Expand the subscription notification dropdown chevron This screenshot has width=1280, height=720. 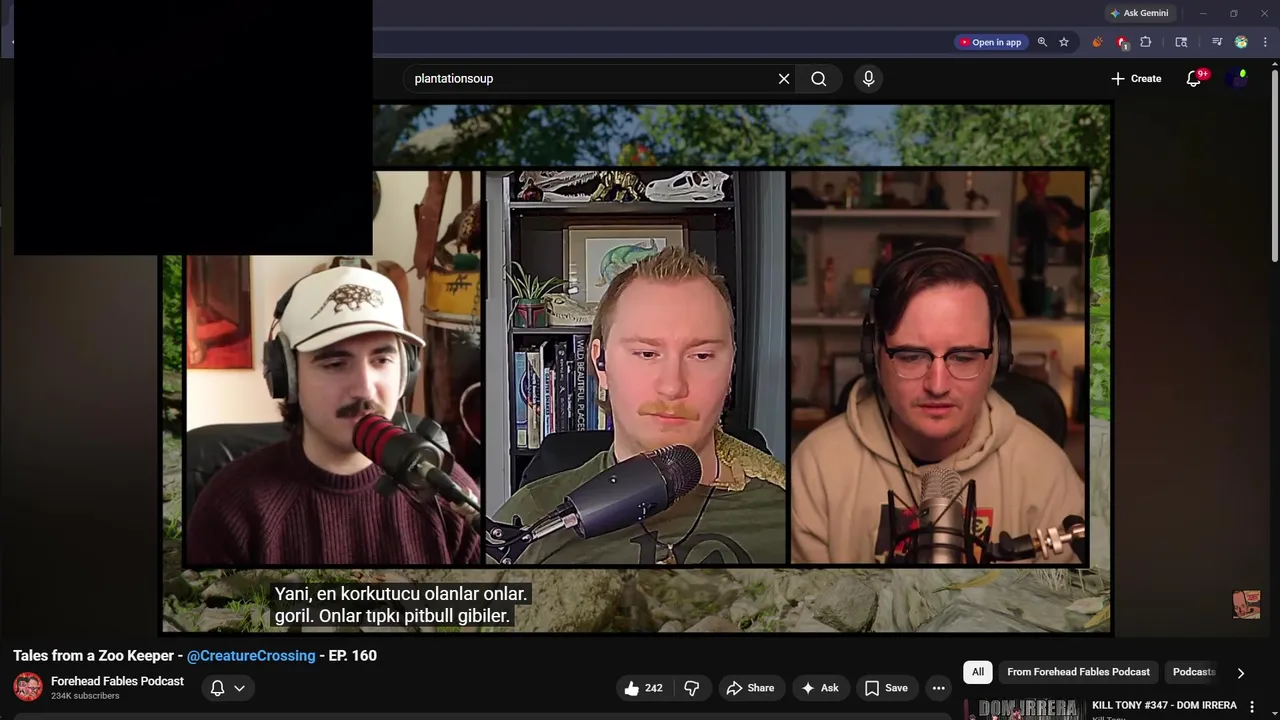pyautogui.click(x=239, y=688)
